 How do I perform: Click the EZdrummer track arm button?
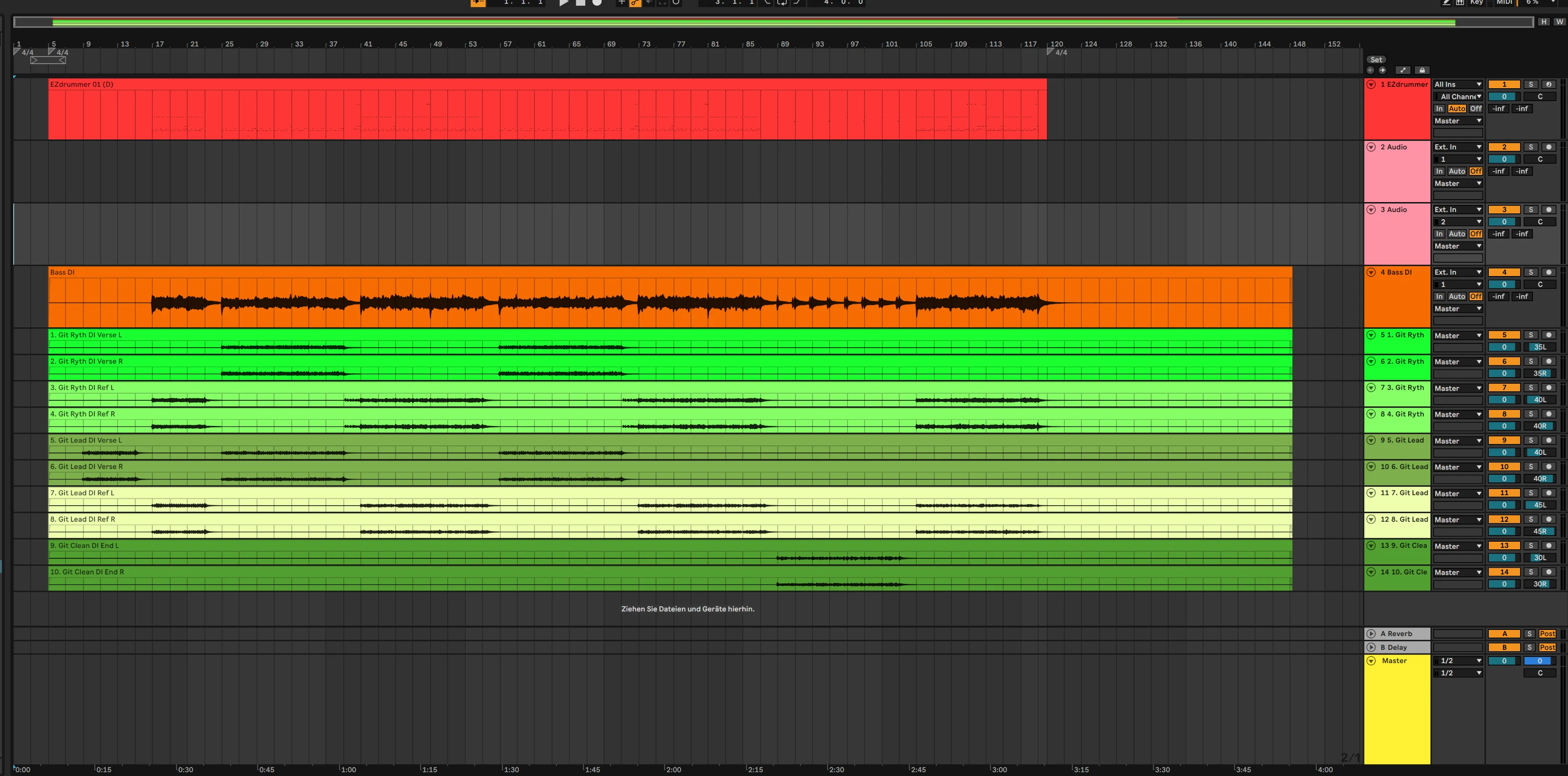tap(1549, 84)
